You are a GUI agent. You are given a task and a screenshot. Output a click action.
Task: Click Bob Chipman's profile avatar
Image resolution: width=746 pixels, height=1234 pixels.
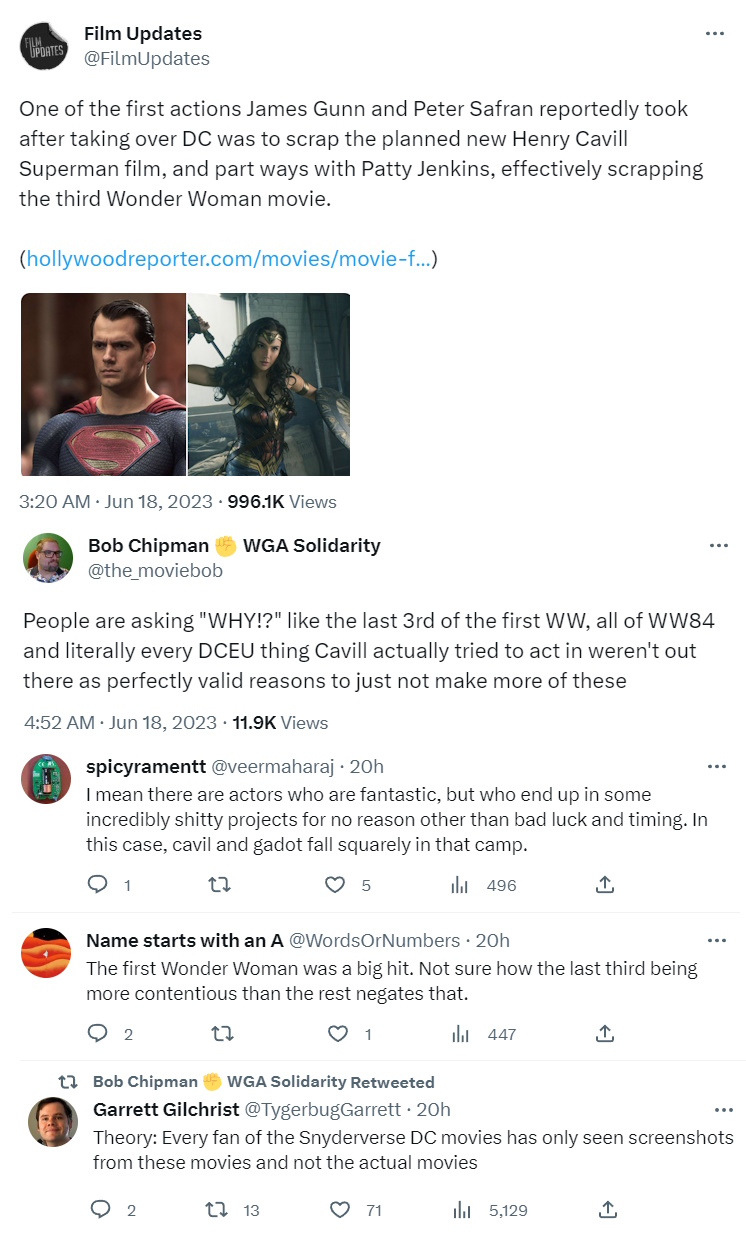48,558
